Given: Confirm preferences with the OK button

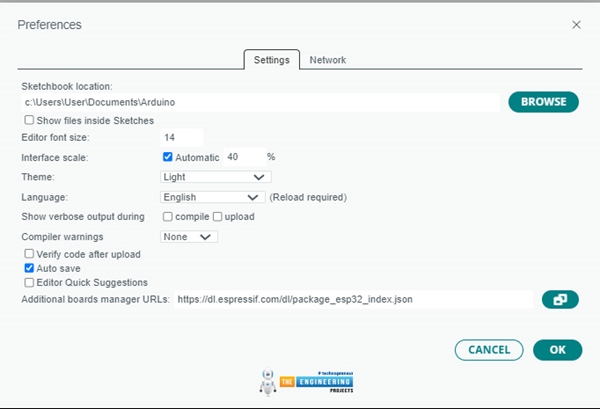Looking at the screenshot, I should (557, 350).
